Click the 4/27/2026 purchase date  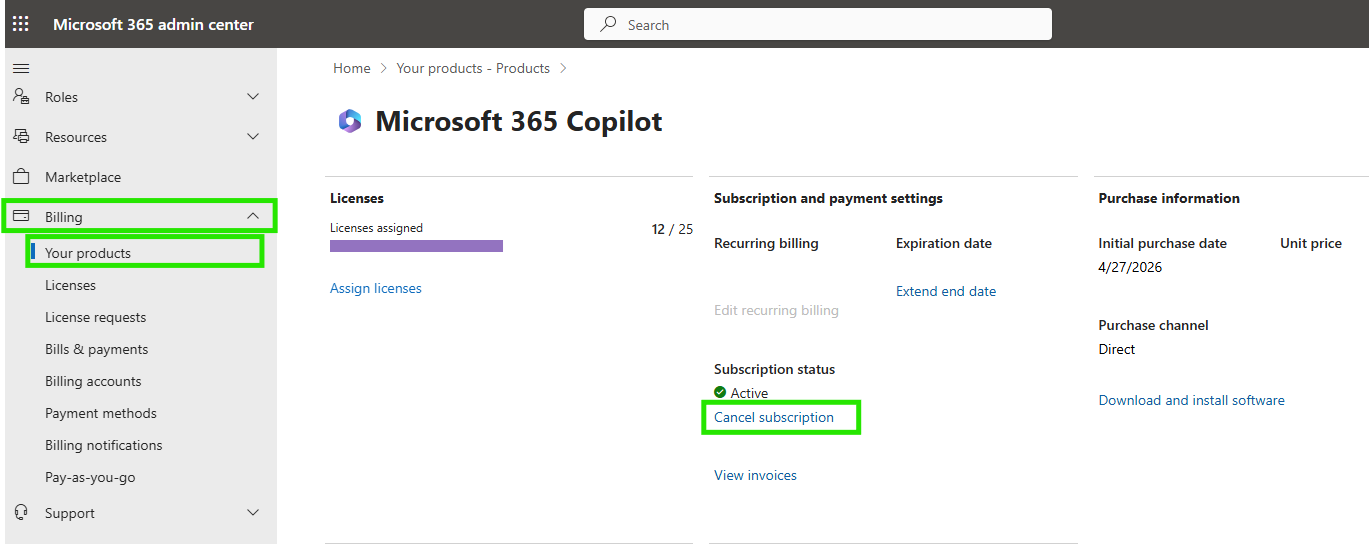click(x=1130, y=267)
